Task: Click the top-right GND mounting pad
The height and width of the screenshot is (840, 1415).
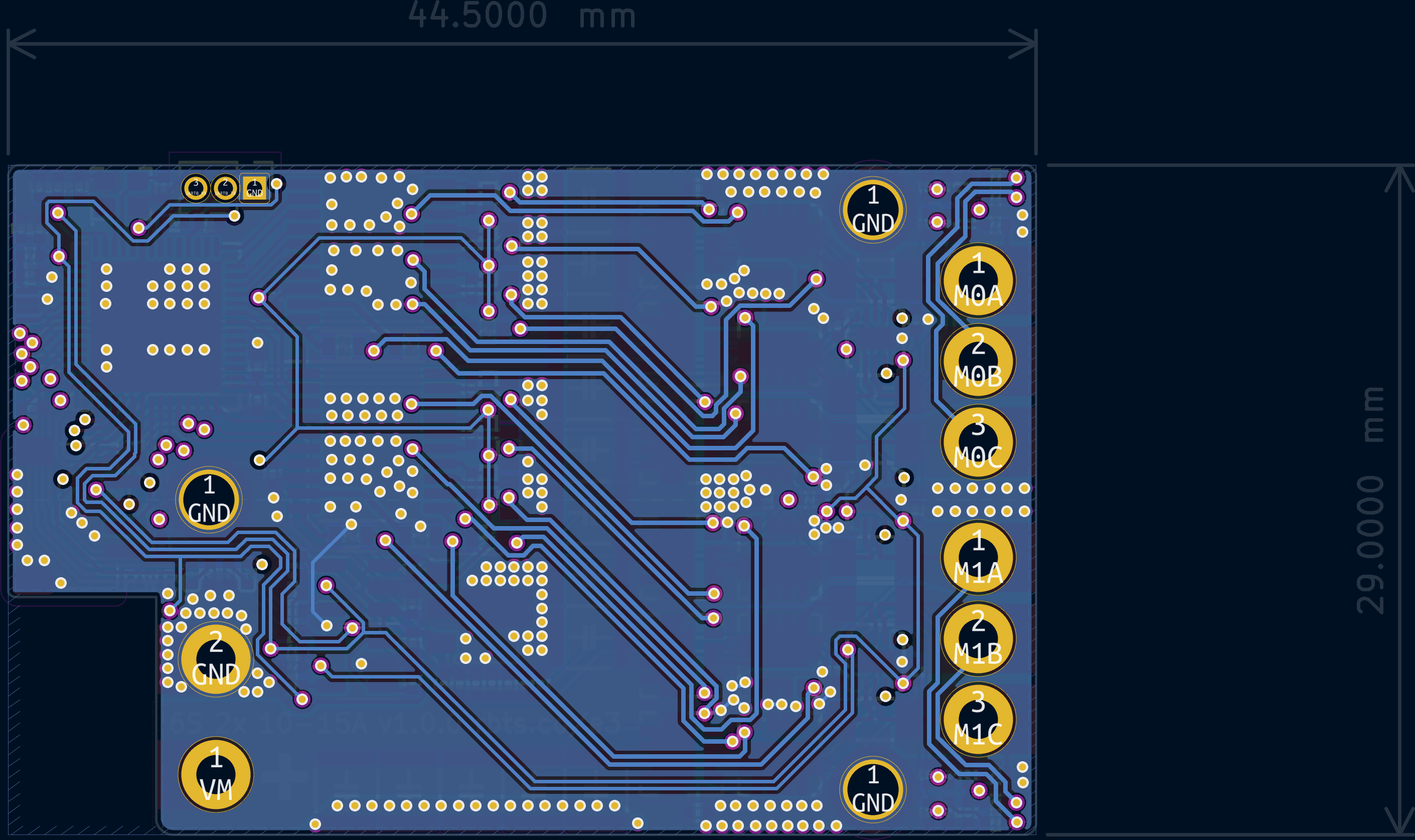Action: pos(873,210)
